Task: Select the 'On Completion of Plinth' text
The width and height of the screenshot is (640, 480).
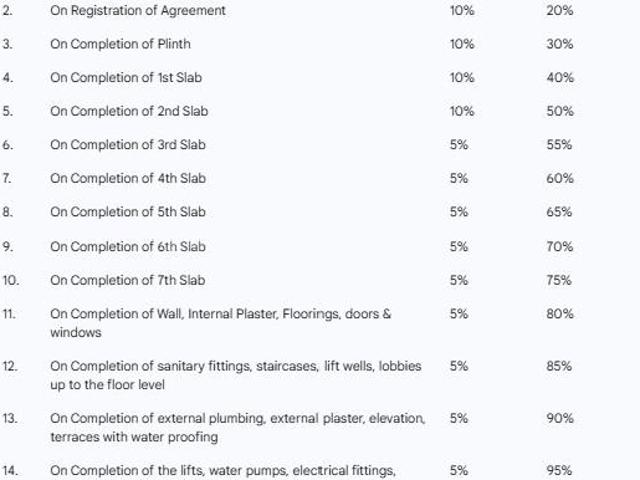Action: coord(120,45)
